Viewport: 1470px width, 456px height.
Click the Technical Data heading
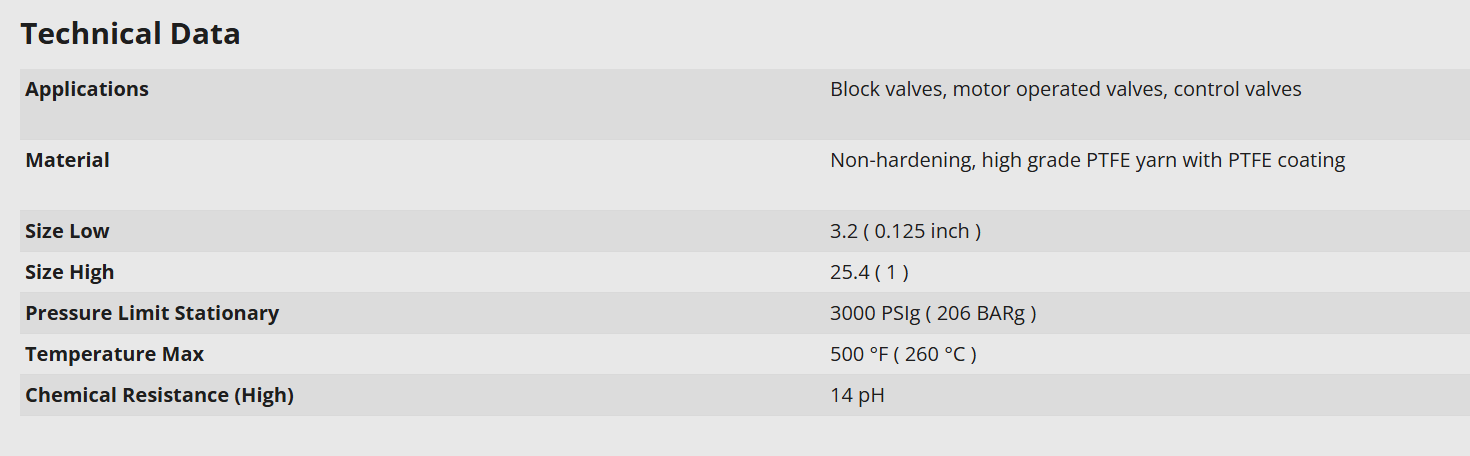coord(130,34)
